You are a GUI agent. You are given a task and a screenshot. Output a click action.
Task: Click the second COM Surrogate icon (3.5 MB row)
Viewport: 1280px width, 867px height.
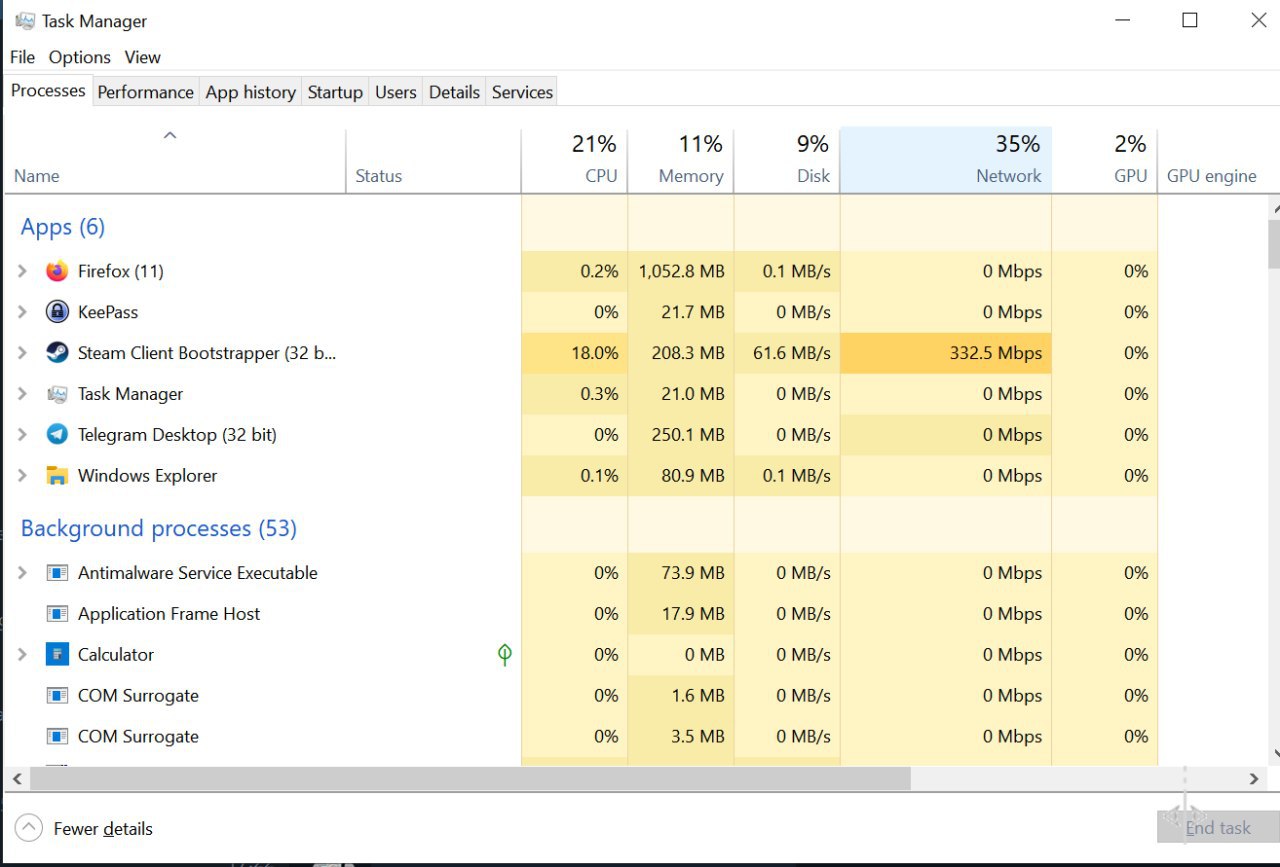[57, 737]
